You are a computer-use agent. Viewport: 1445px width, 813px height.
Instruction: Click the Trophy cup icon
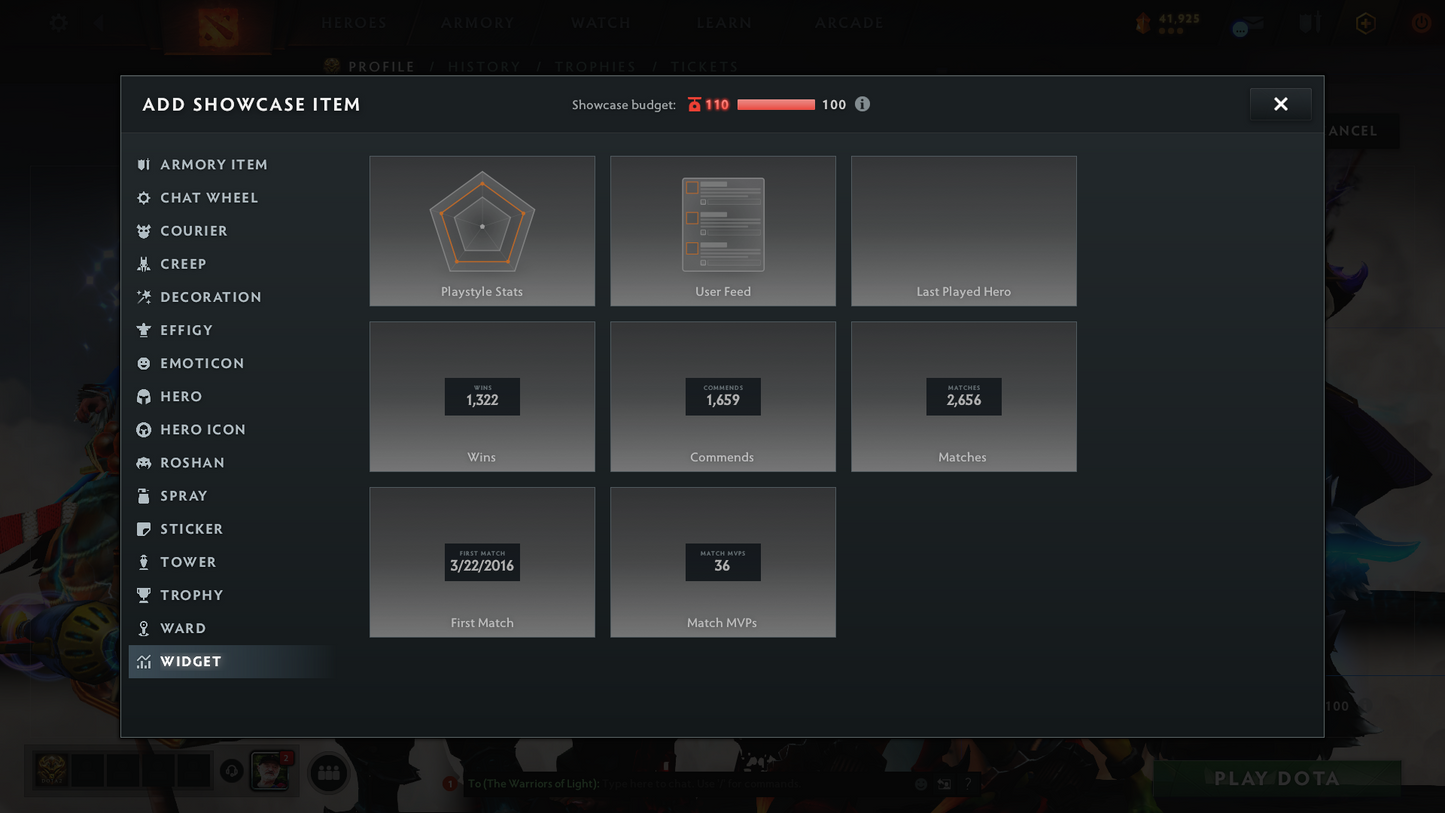click(144, 595)
